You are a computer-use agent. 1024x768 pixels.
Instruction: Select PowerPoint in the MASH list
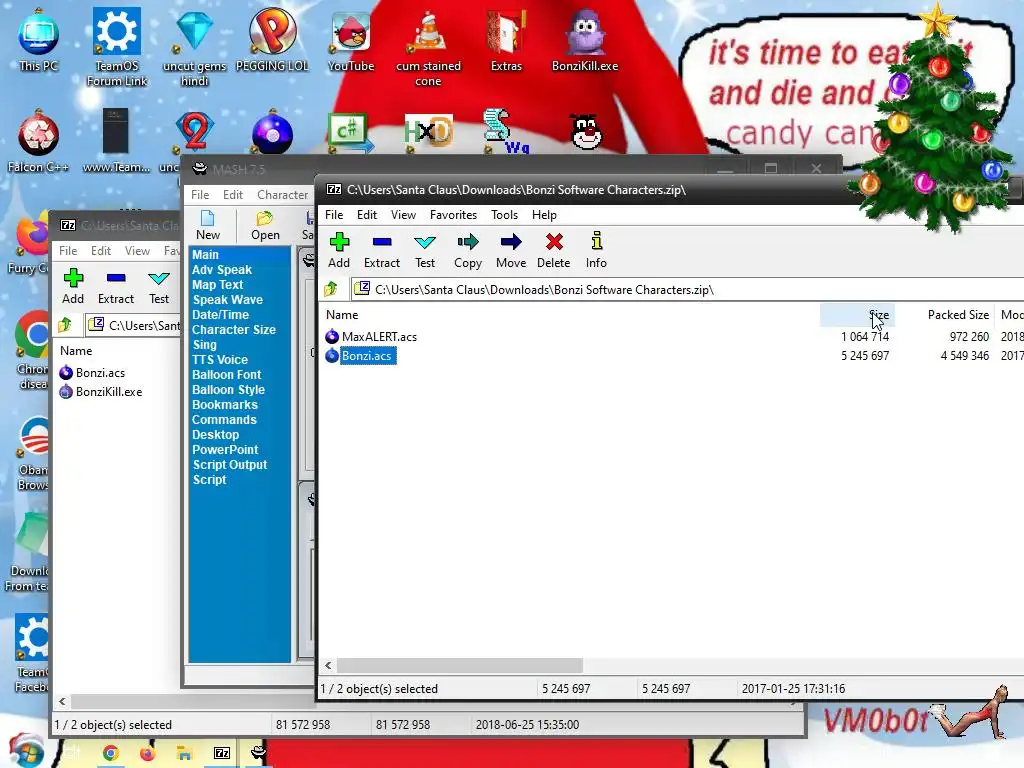pyautogui.click(x=225, y=450)
